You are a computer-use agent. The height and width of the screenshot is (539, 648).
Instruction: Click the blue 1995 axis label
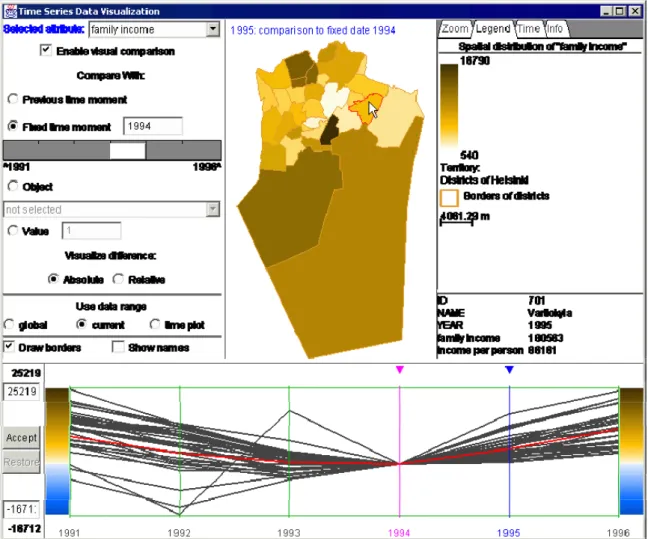[x=508, y=533]
